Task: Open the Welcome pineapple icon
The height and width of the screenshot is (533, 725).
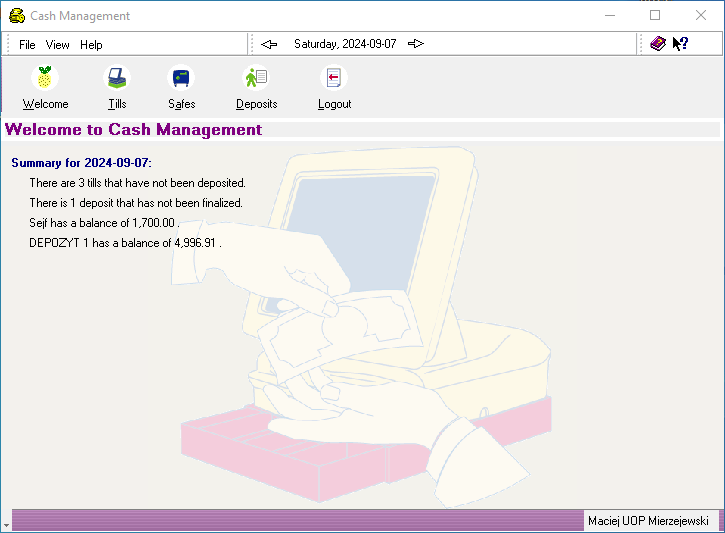Action: coord(45,77)
